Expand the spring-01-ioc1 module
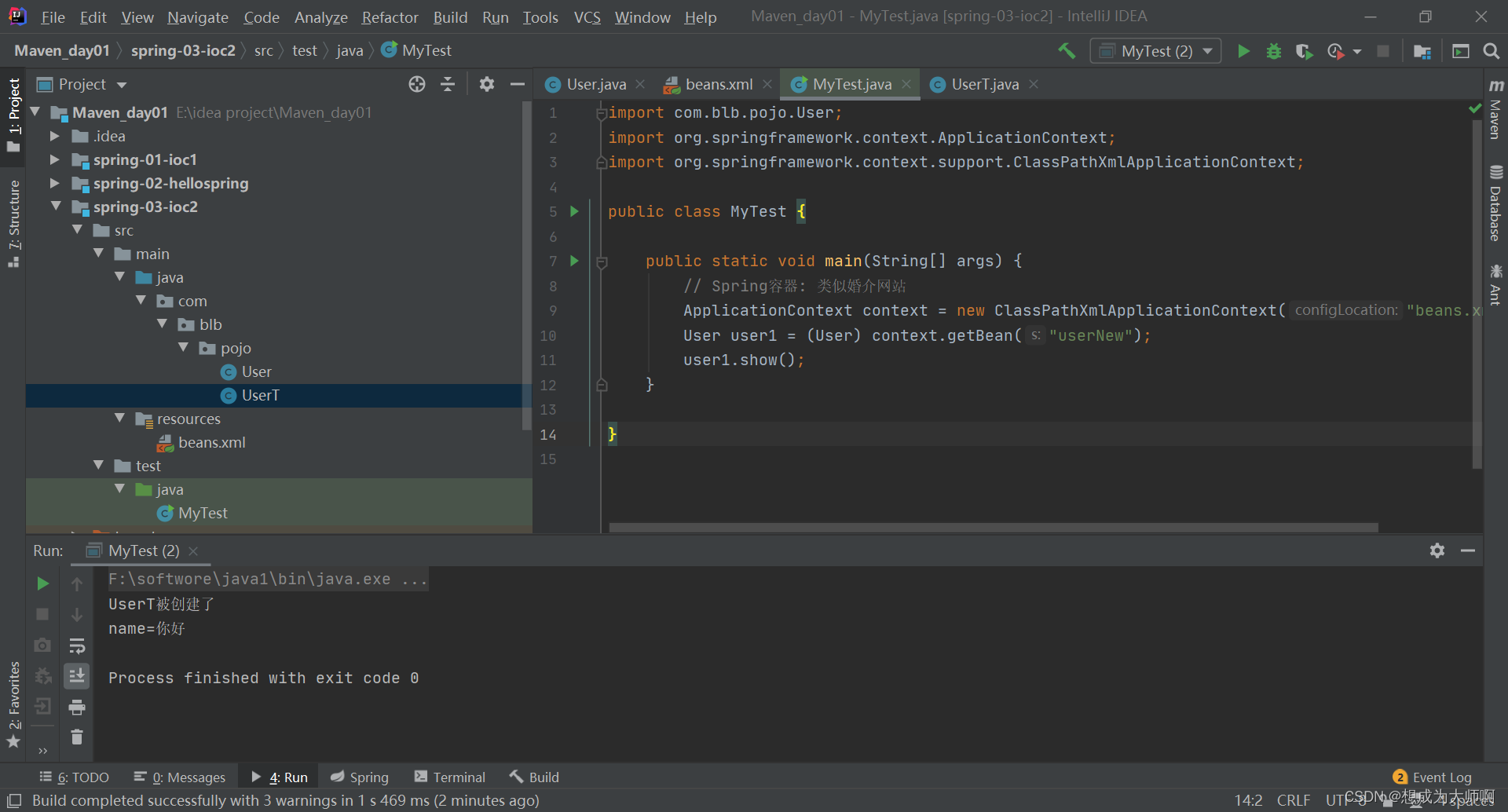Image resolution: width=1508 pixels, height=812 pixels. coord(55,159)
